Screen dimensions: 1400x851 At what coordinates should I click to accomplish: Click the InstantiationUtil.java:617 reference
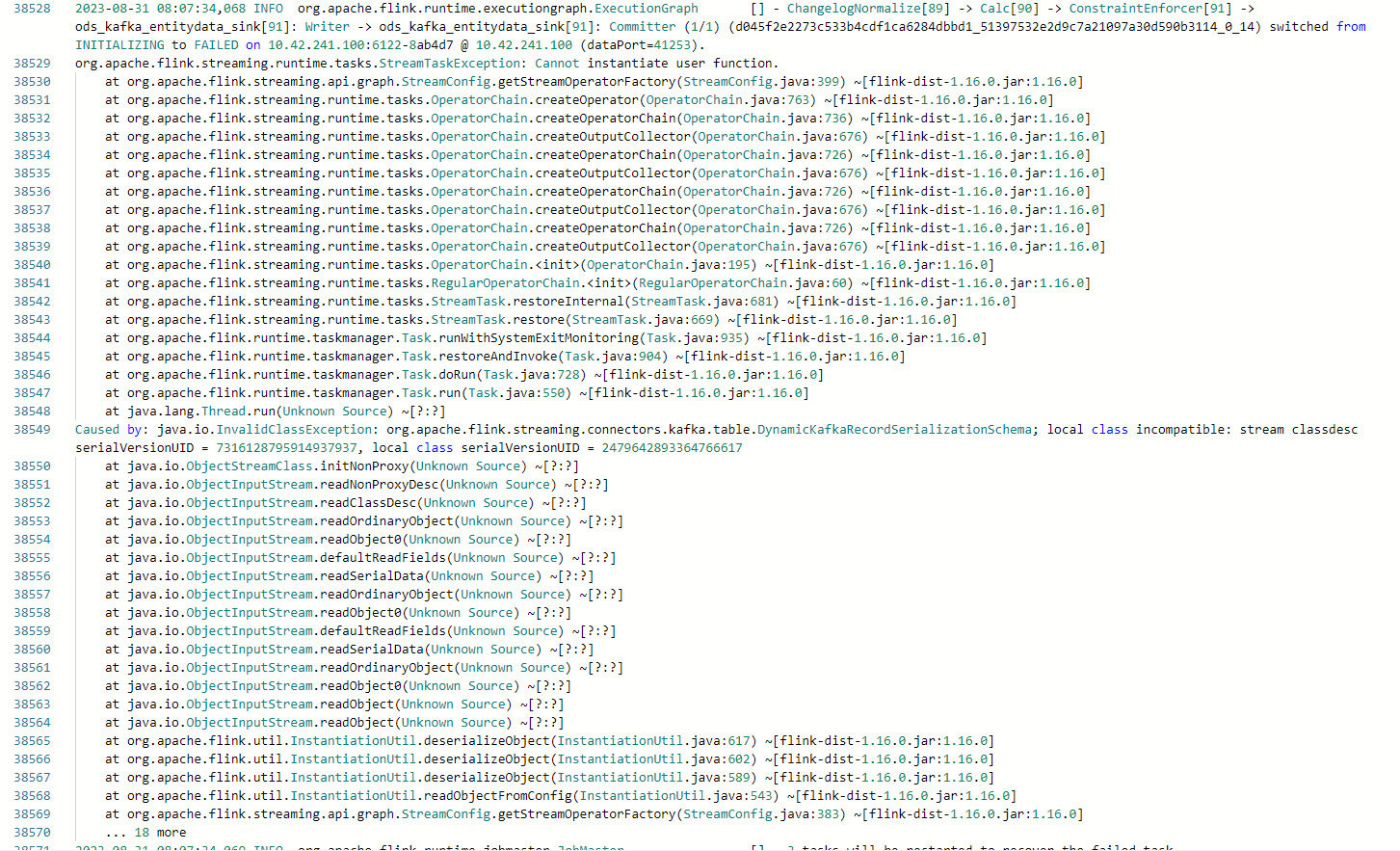653,741
